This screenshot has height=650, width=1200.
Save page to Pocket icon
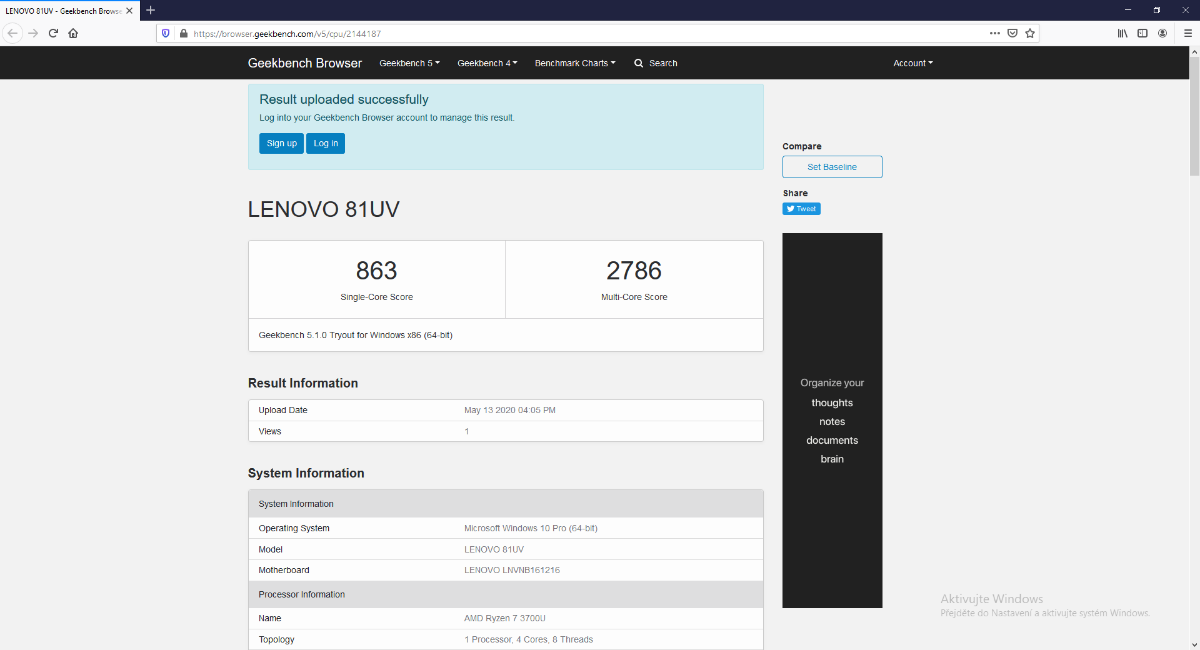(1012, 33)
